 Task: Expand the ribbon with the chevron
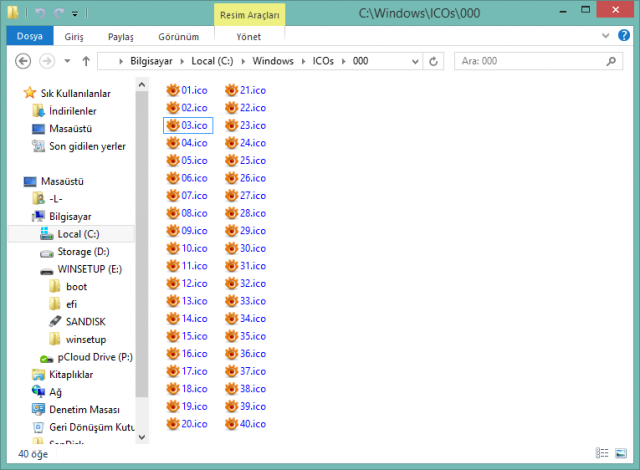tap(606, 35)
